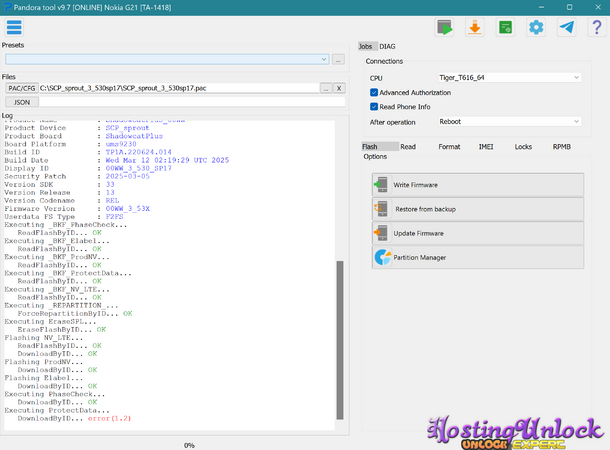610x450 pixels.
Task: Click the JSON file path input field
Action: (x=190, y=101)
